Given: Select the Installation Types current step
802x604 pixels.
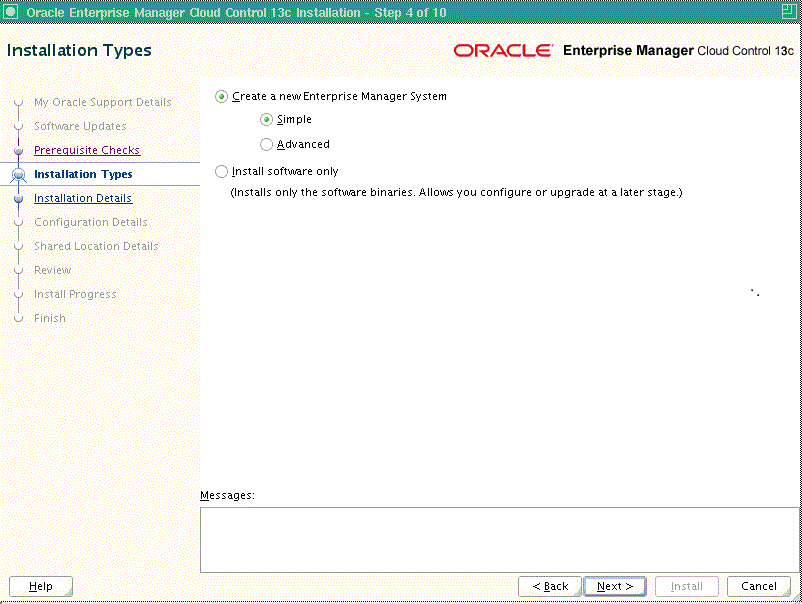Looking at the screenshot, I should [83, 174].
